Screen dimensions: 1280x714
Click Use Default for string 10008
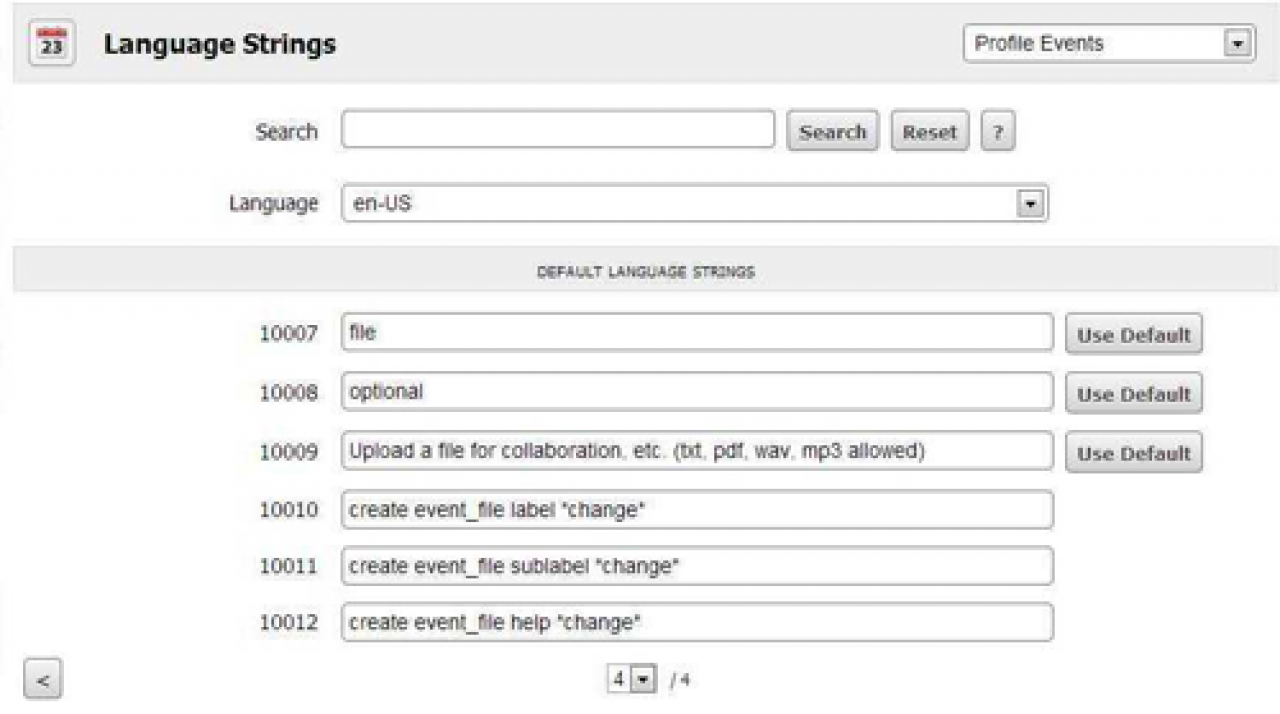pyautogui.click(x=1133, y=394)
